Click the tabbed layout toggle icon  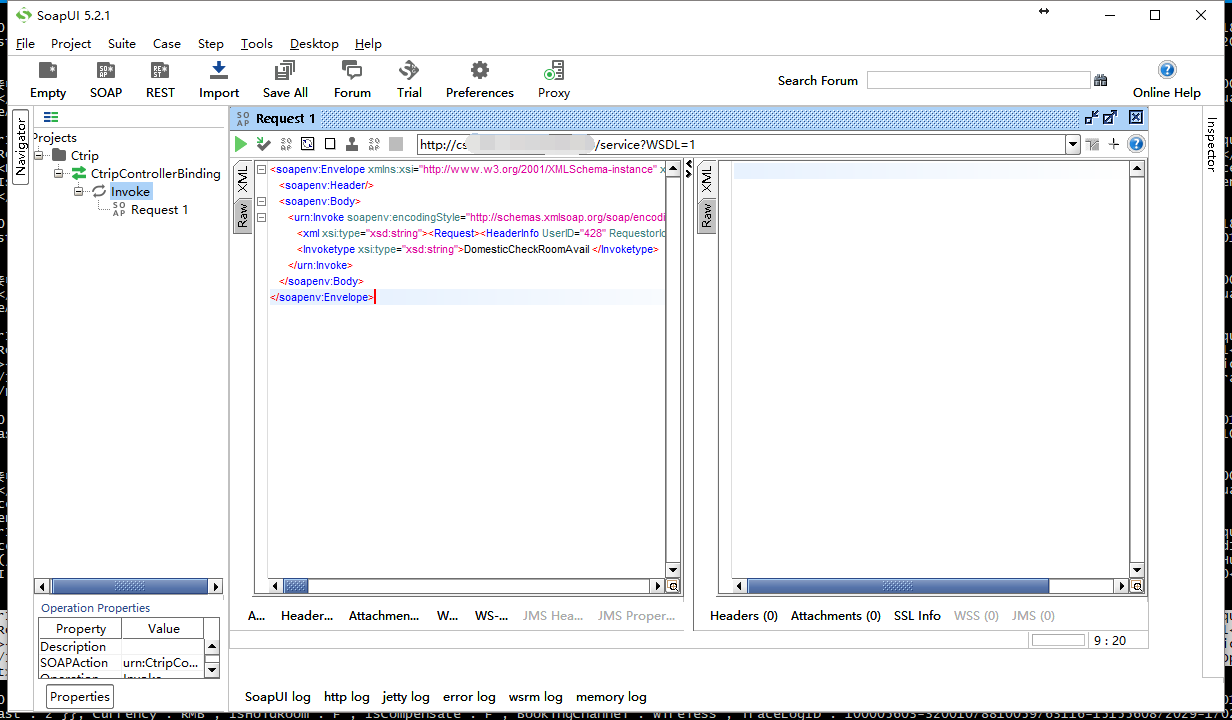1092,144
